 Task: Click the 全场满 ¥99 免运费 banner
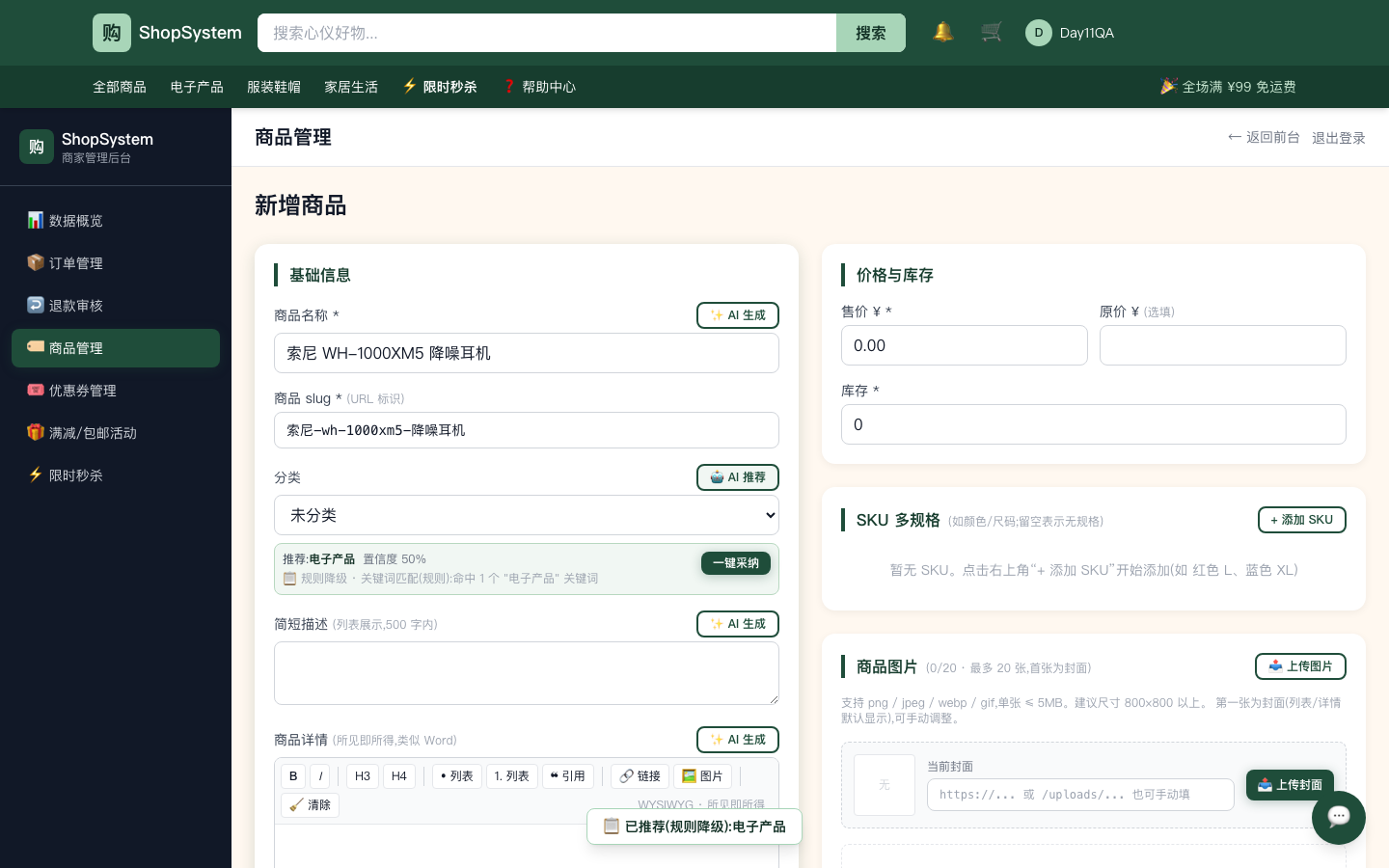pos(1228,87)
